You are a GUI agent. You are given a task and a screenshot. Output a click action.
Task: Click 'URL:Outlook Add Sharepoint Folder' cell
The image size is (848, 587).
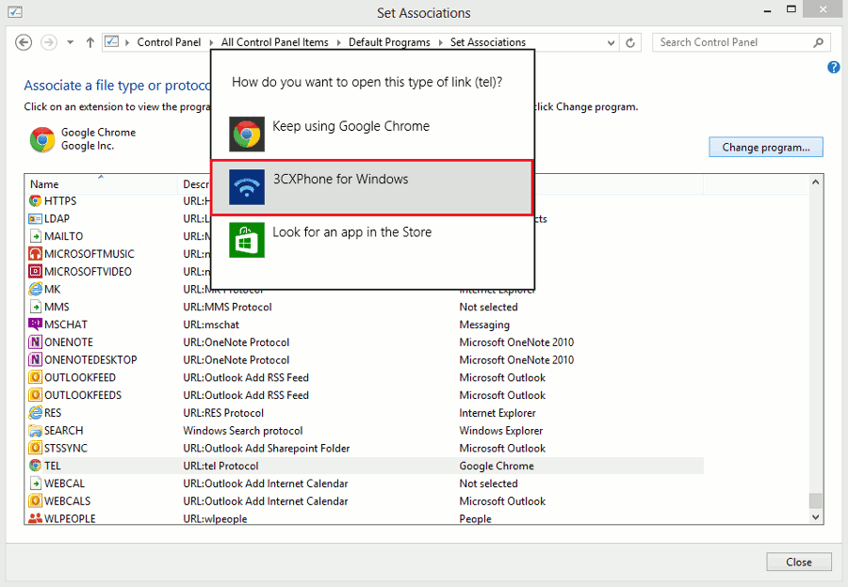coord(266,448)
